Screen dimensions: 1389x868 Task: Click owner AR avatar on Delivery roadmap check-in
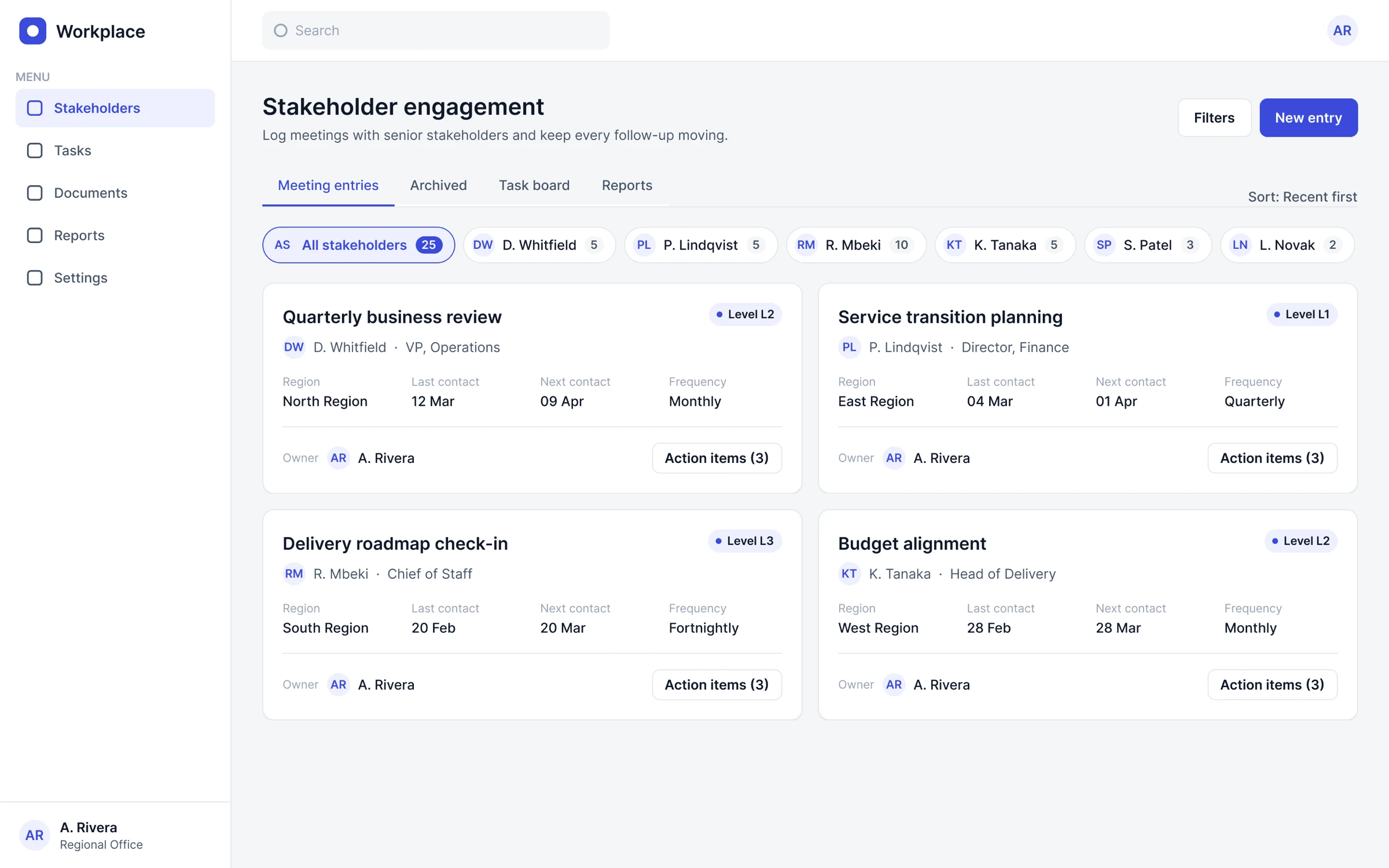[339, 685]
